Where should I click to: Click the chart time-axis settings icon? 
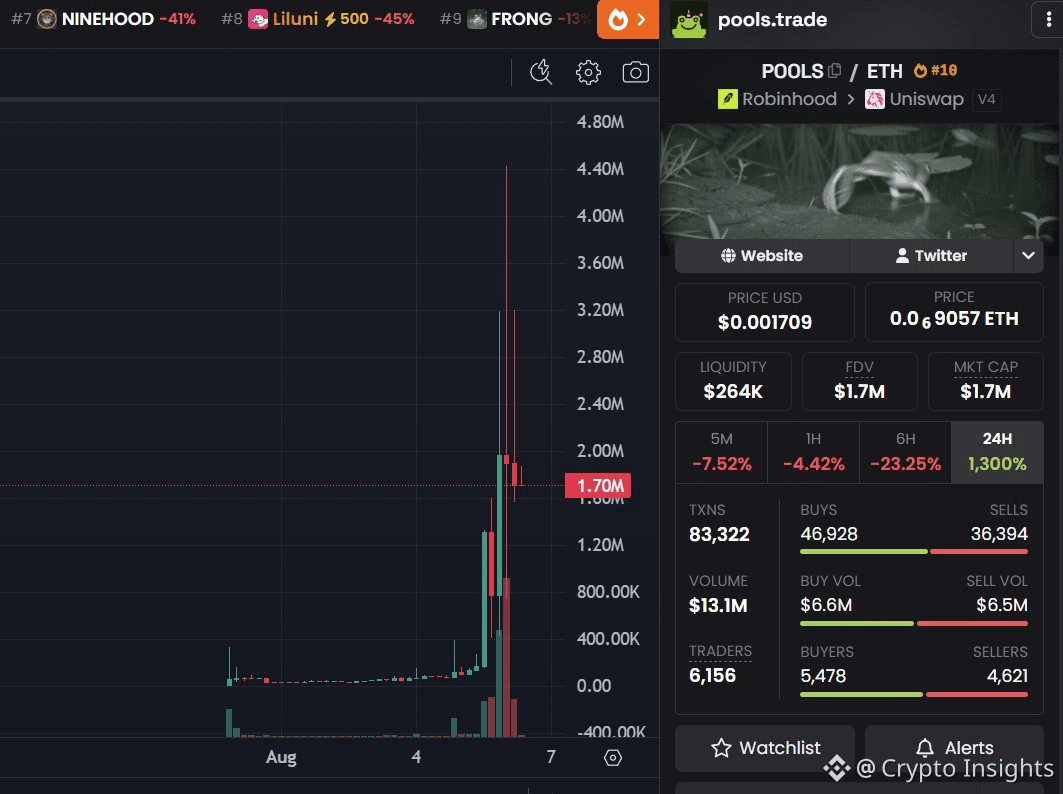click(x=613, y=757)
